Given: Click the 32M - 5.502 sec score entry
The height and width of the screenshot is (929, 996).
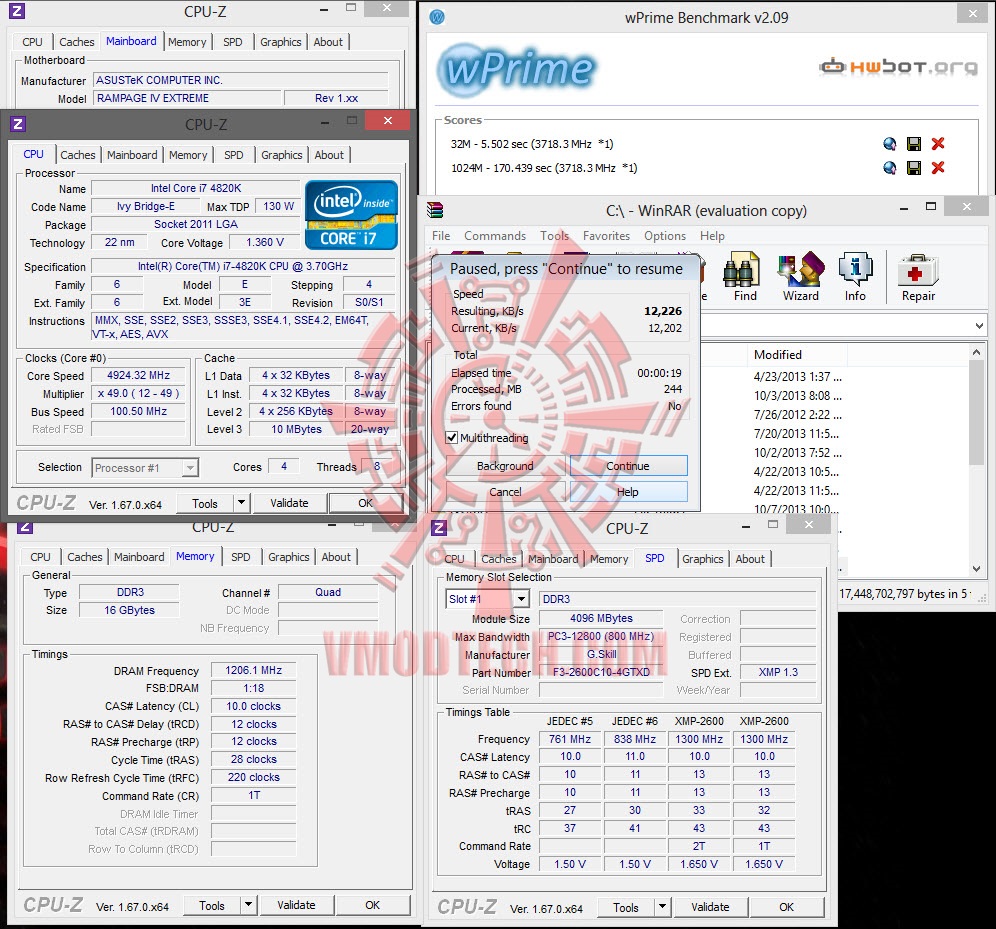Looking at the screenshot, I should pyautogui.click(x=532, y=144).
